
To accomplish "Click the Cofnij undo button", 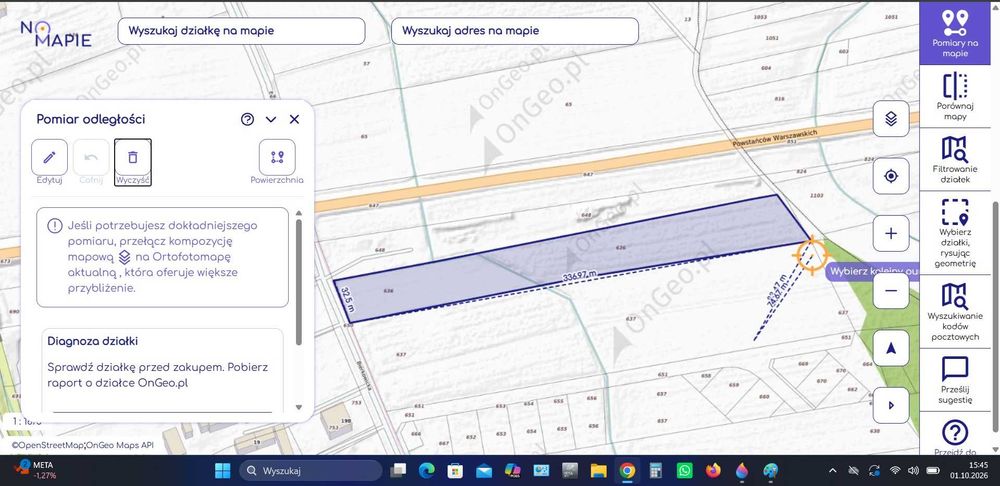I will (x=91, y=157).
